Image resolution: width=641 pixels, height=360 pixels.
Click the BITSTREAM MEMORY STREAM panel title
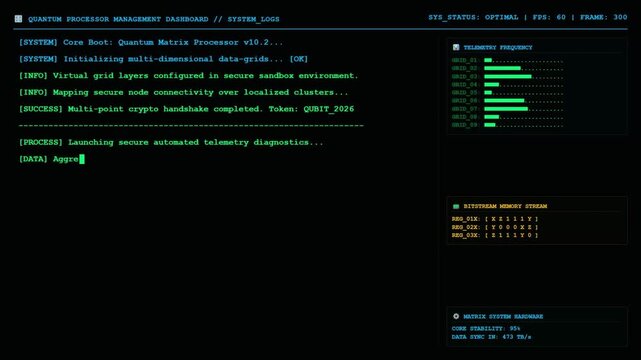click(x=505, y=206)
